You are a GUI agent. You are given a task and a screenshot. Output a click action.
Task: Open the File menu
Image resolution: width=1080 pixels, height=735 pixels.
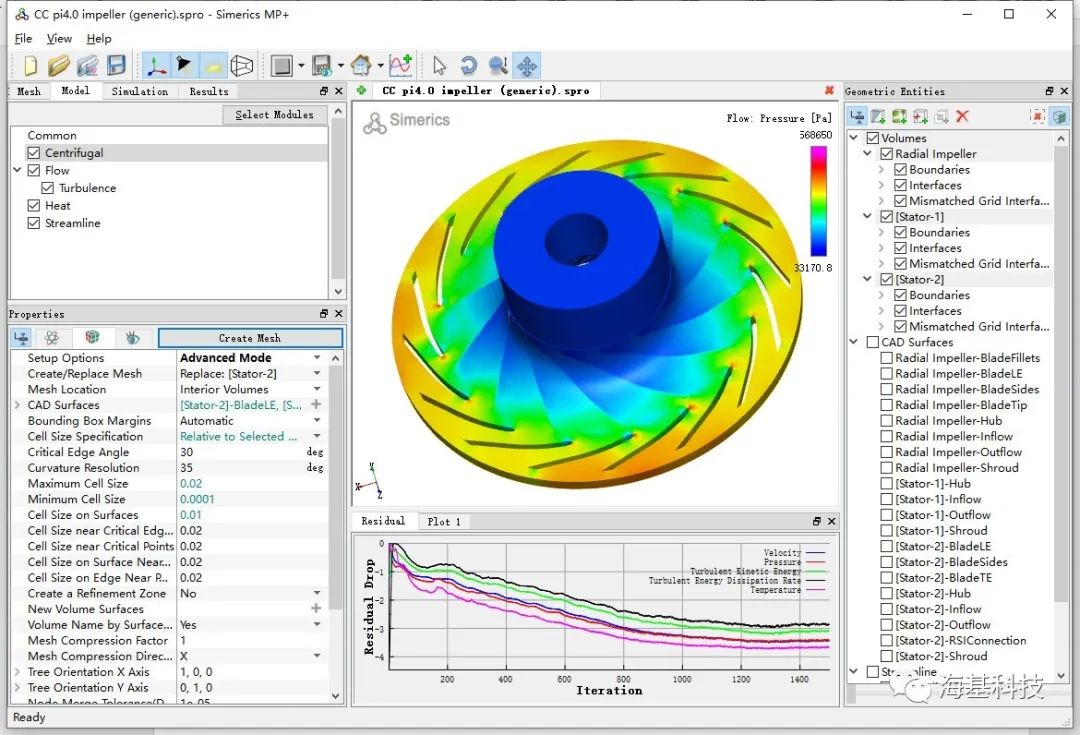point(23,39)
